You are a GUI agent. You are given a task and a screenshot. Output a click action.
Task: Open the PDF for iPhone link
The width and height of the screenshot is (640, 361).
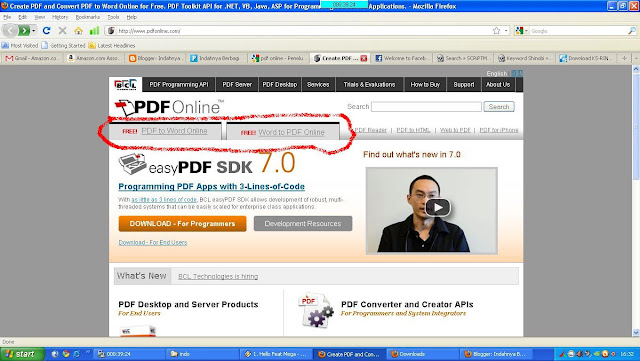click(499, 130)
